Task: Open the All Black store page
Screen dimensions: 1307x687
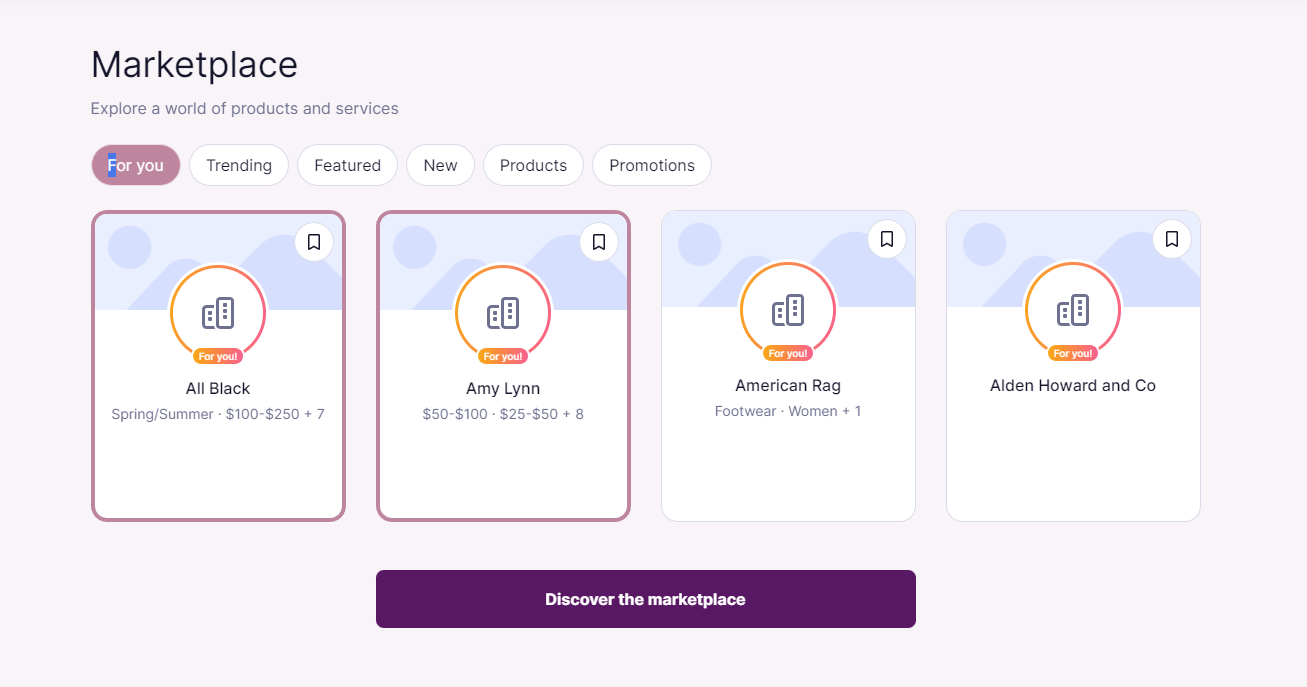Action: pyautogui.click(x=218, y=388)
